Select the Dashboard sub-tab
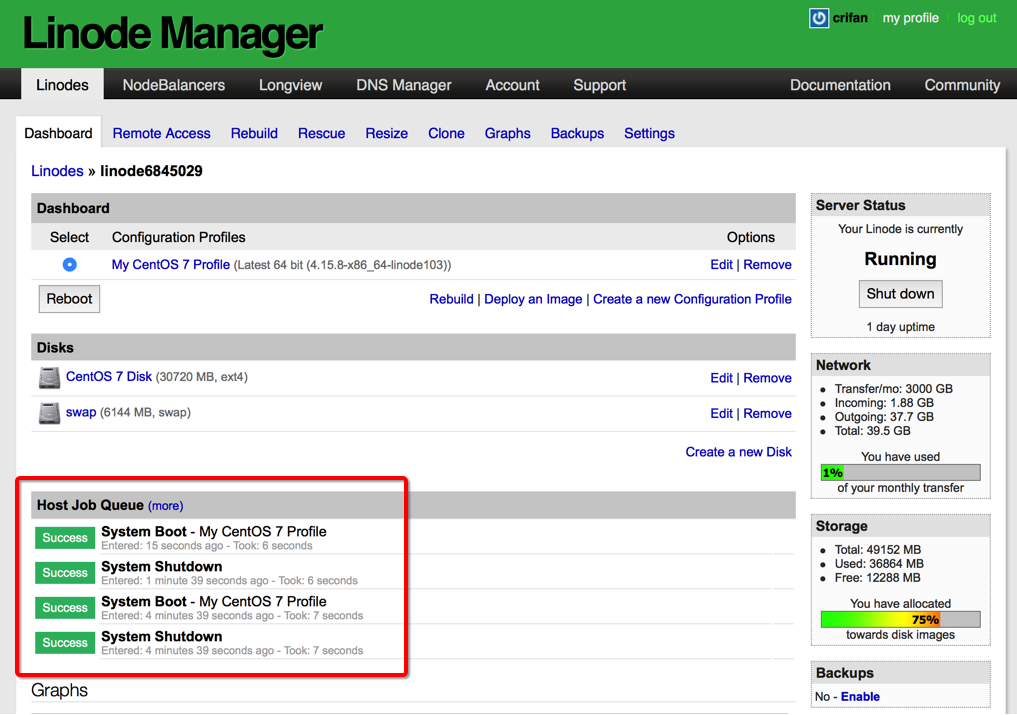The height and width of the screenshot is (715, 1017). pos(58,133)
